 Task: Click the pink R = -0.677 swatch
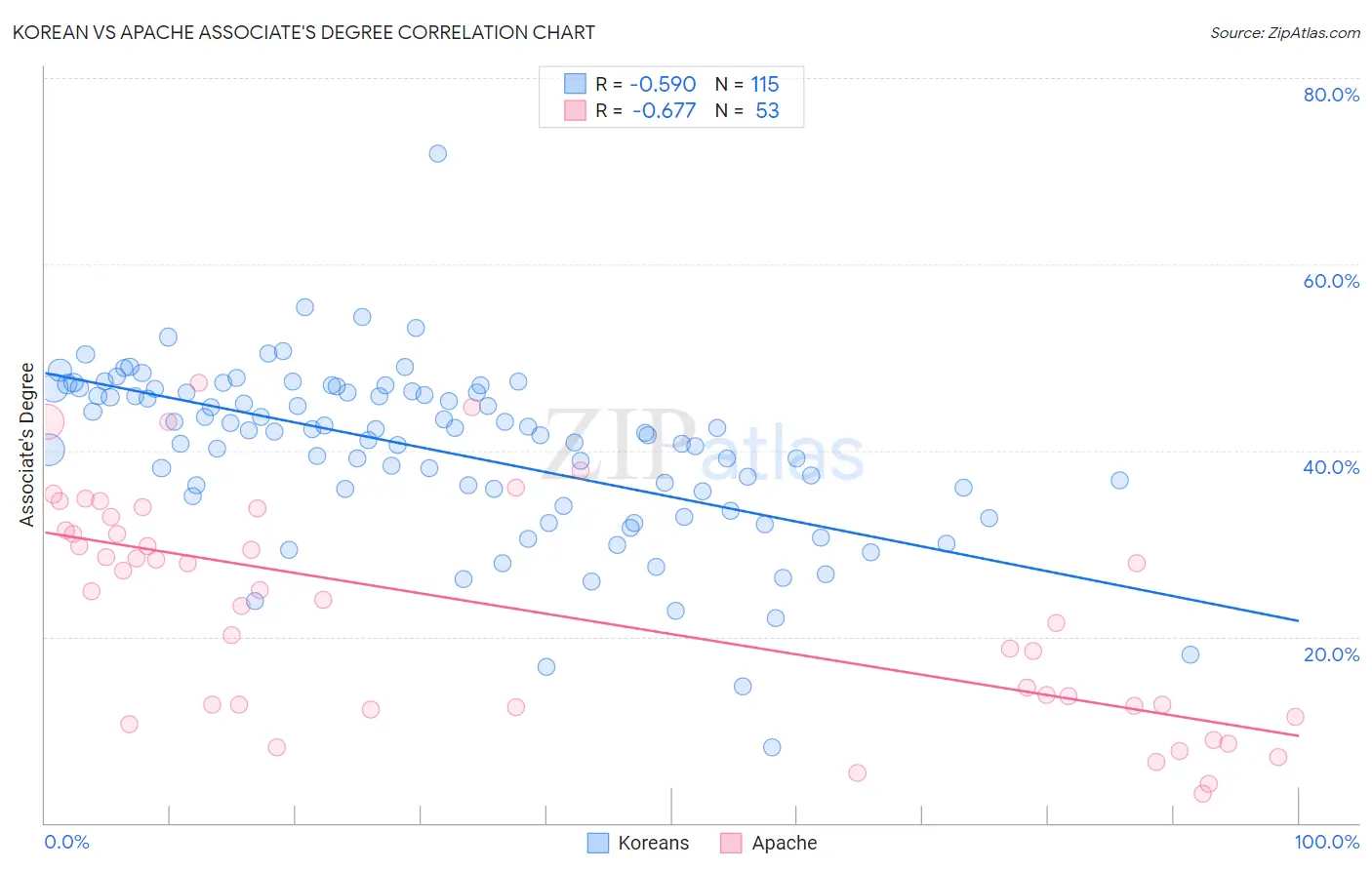(576, 110)
